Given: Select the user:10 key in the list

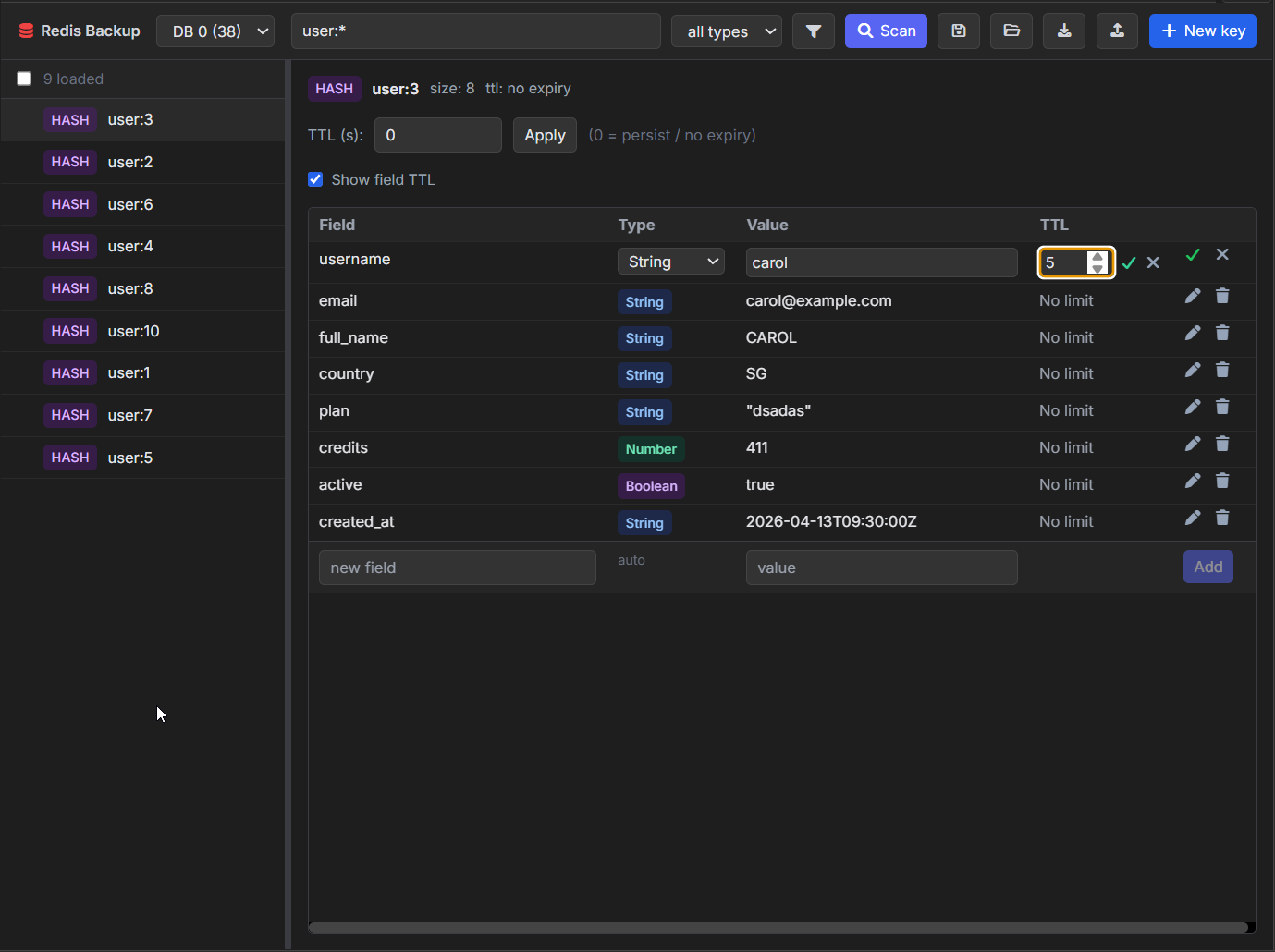Looking at the screenshot, I should 142,331.
